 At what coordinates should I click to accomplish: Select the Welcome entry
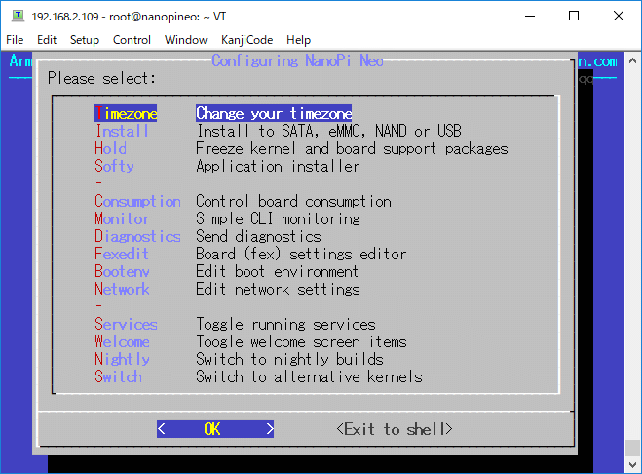click(122, 342)
